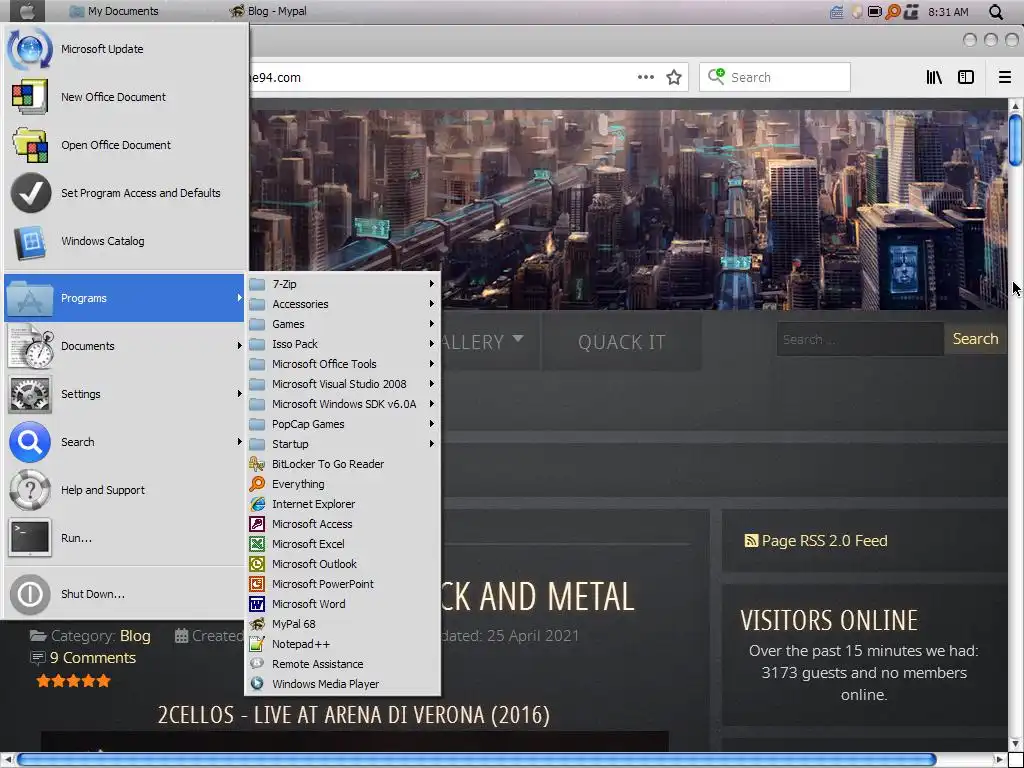
Task: Expand Microsoft Visual Studio 2008 folder
Action: (x=343, y=384)
